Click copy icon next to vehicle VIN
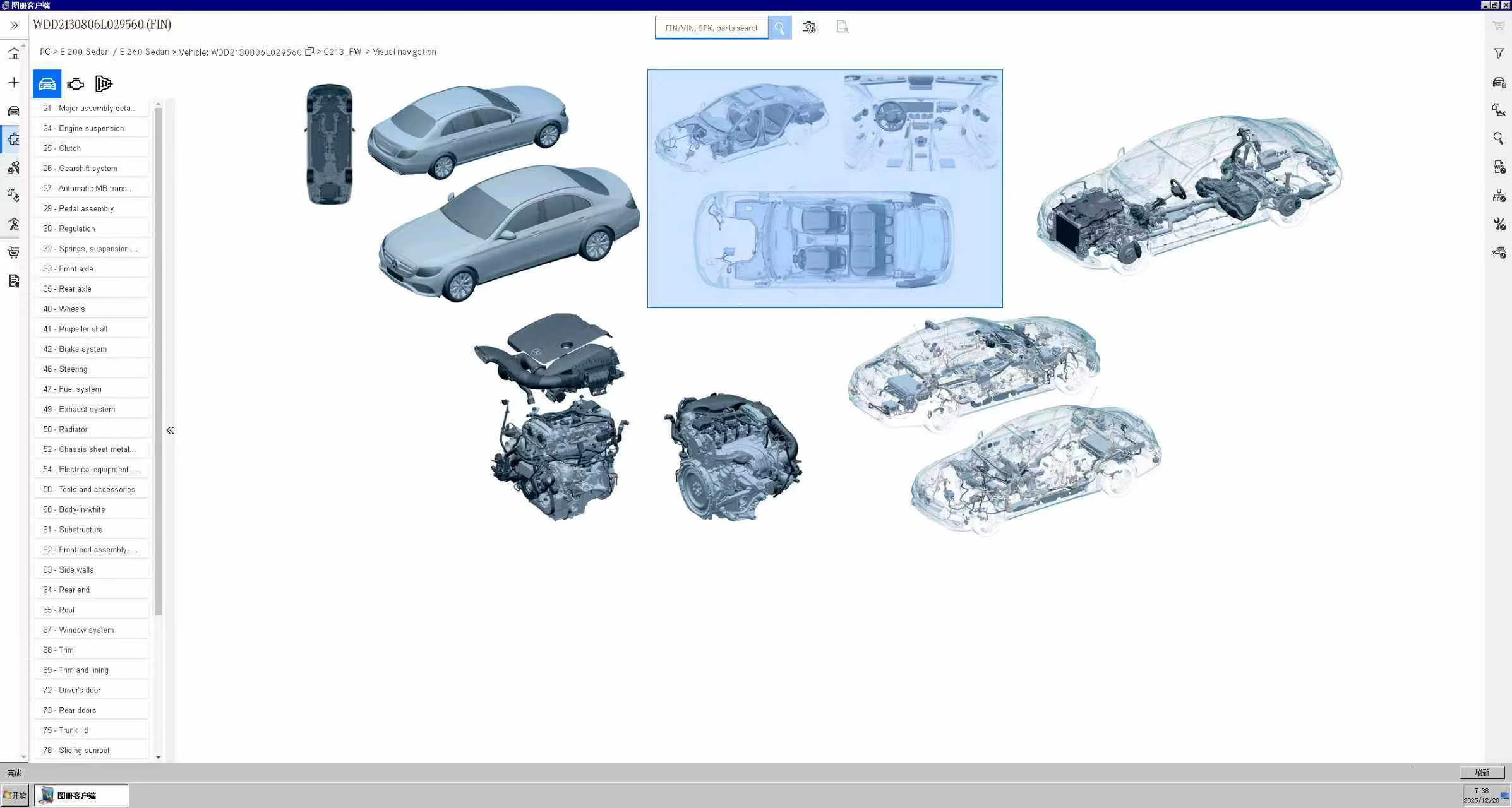Screen dimensions: 1512x808 pos(309,52)
